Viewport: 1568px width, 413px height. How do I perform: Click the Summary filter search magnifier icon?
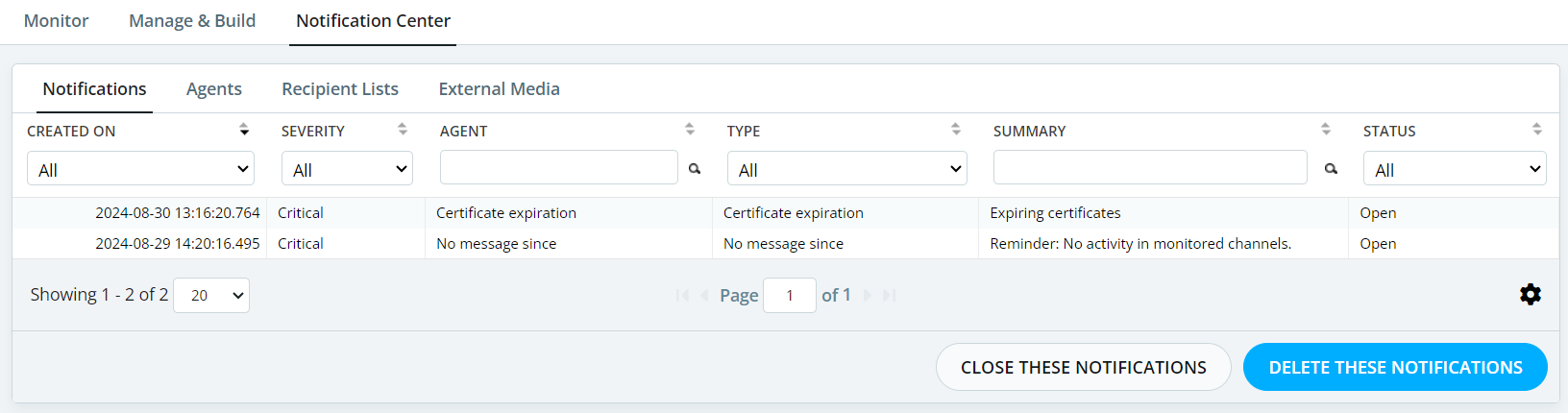click(x=1331, y=169)
